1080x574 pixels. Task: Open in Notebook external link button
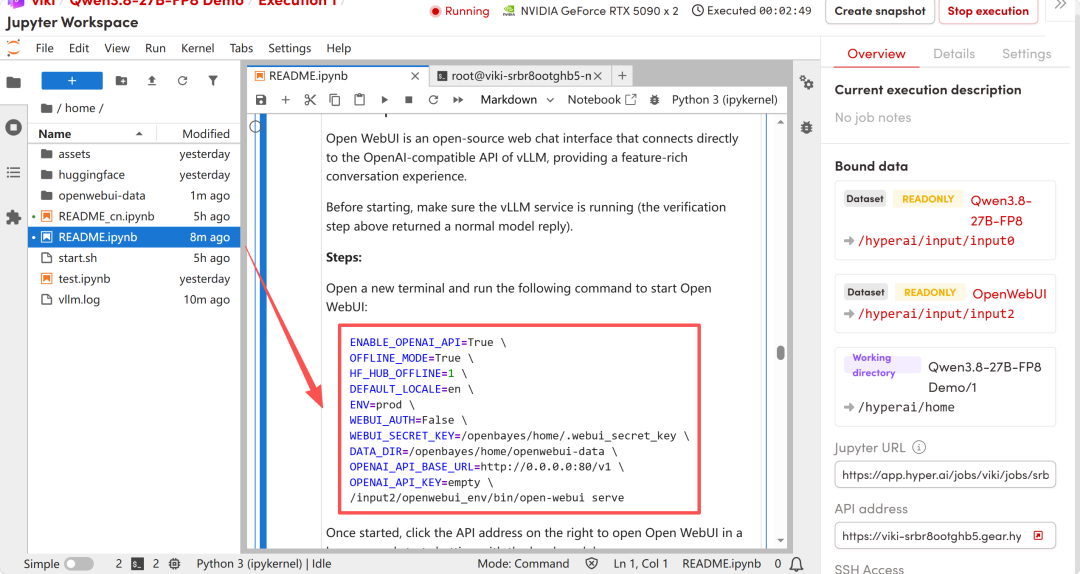point(602,100)
